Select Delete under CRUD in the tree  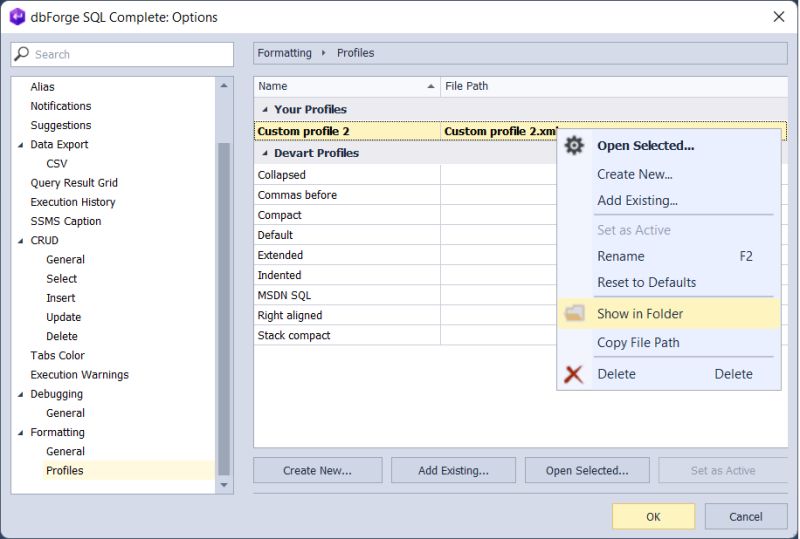pos(62,336)
